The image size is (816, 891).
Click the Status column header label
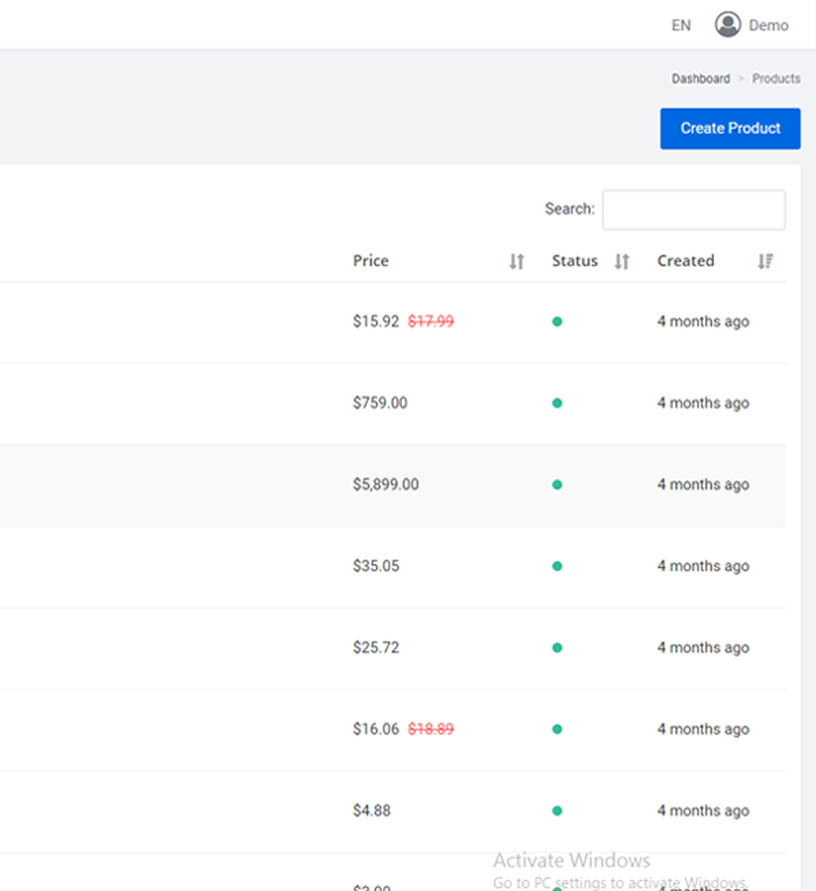point(574,261)
